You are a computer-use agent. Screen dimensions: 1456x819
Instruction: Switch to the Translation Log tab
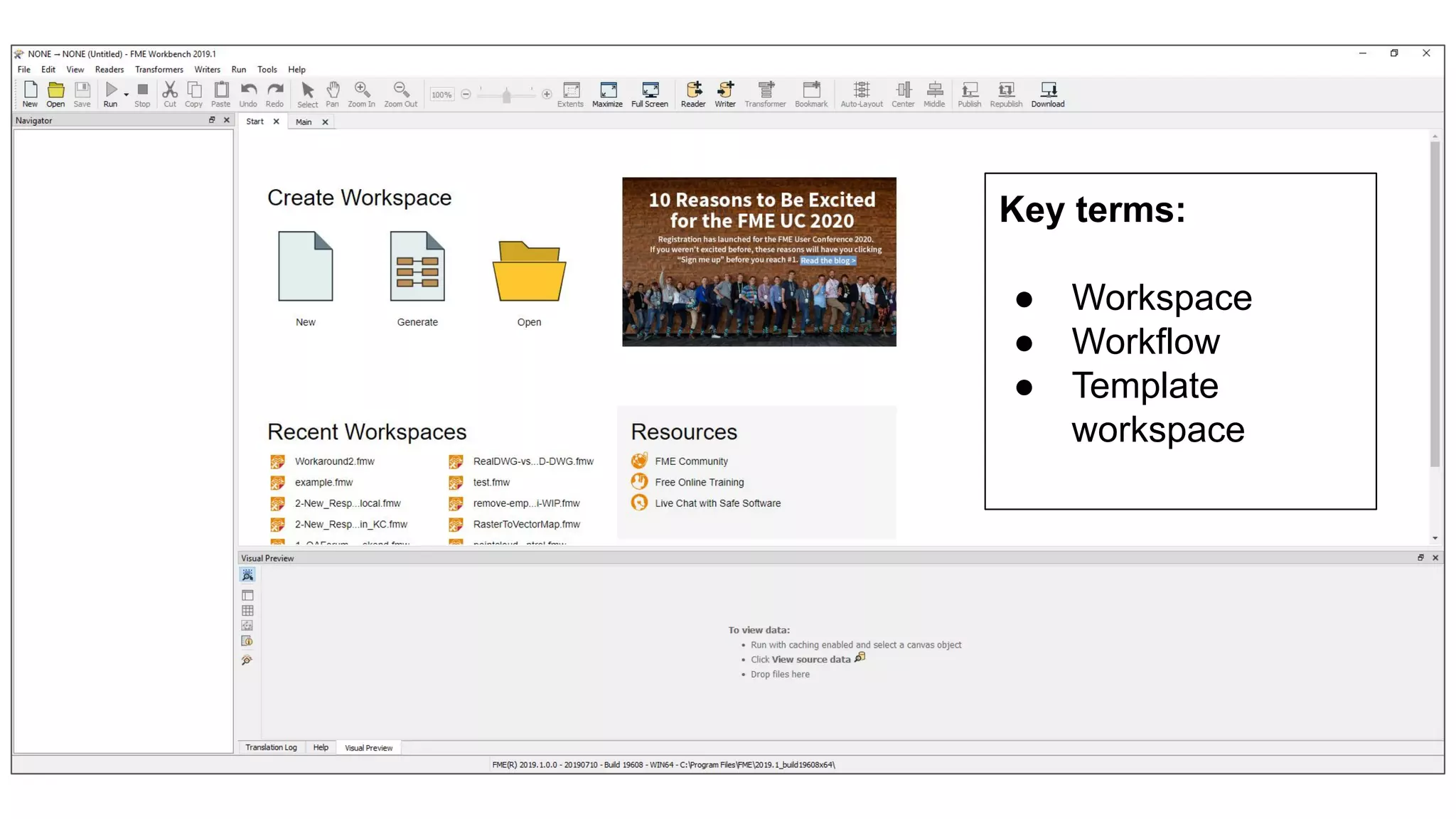click(x=271, y=748)
